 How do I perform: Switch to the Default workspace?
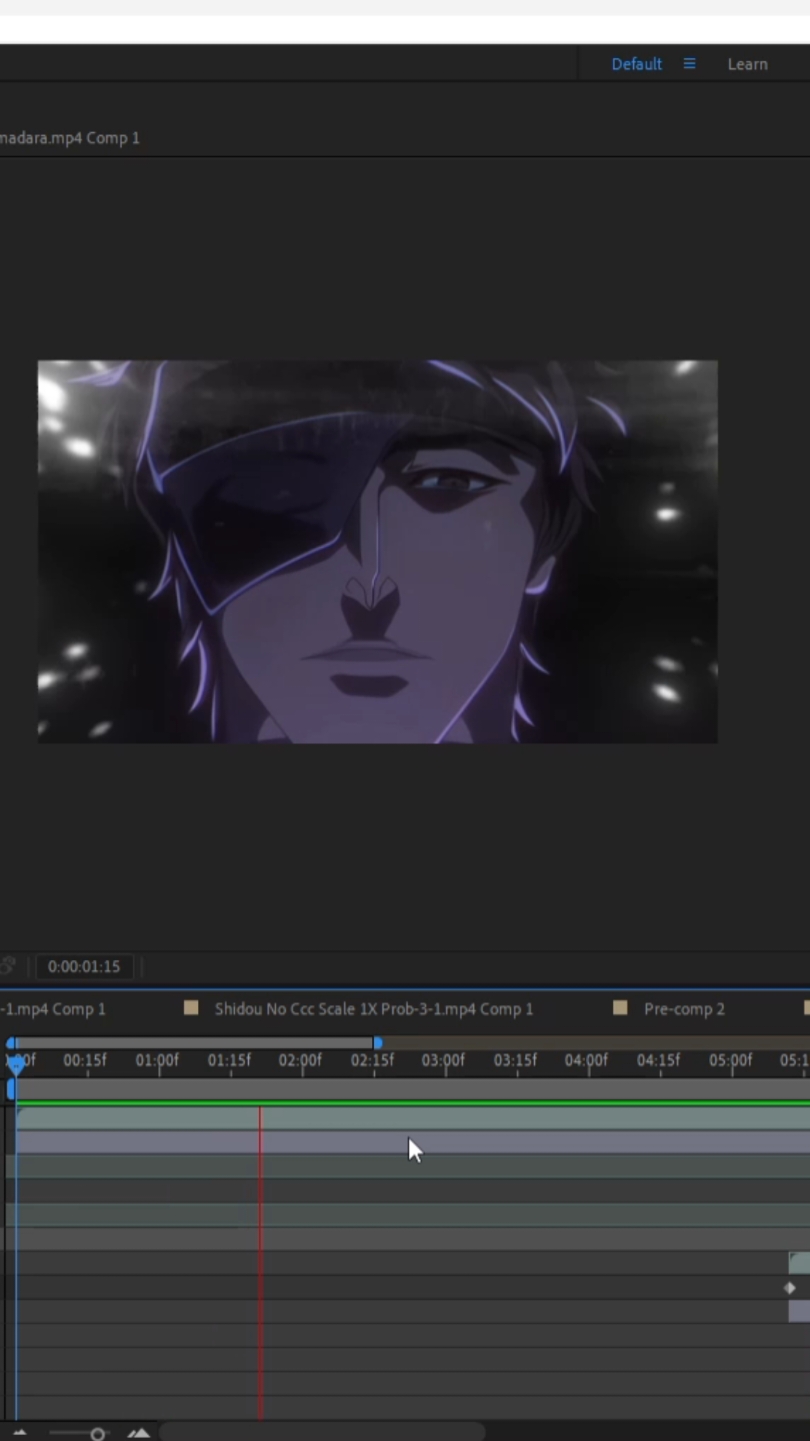[x=636, y=64]
